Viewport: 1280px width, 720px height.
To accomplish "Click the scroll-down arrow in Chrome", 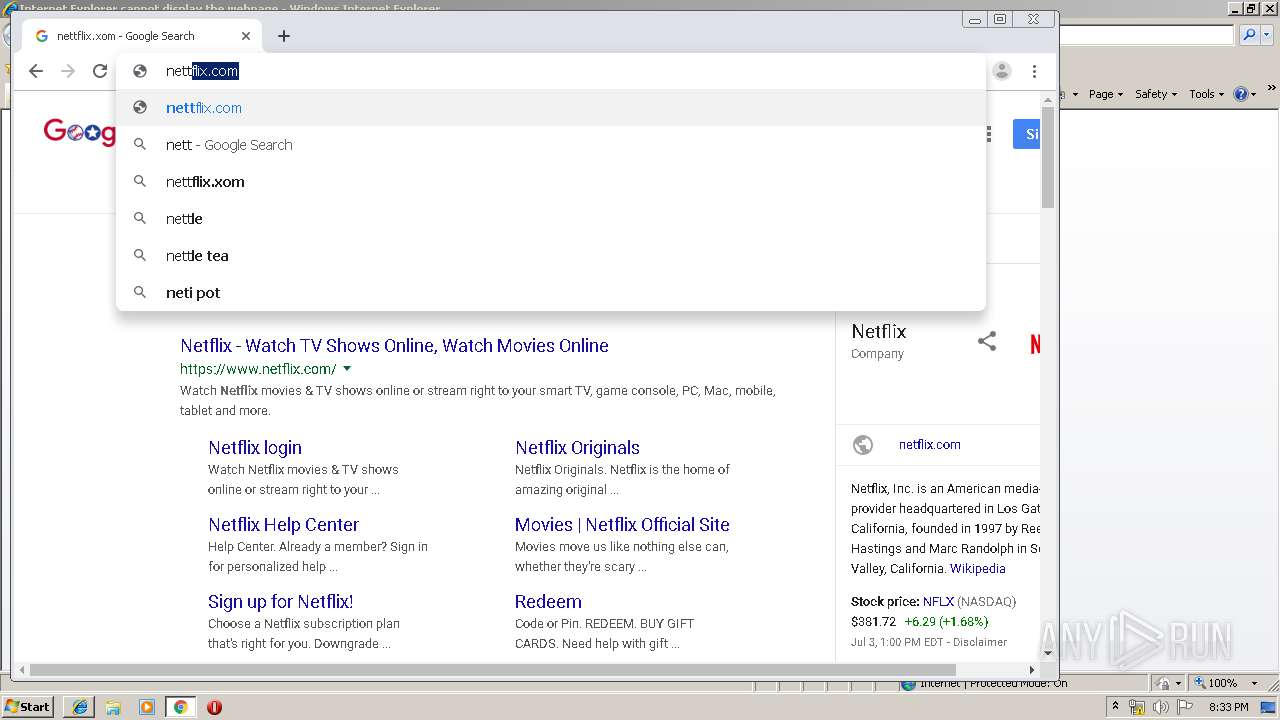I will click(x=1048, y=653).
